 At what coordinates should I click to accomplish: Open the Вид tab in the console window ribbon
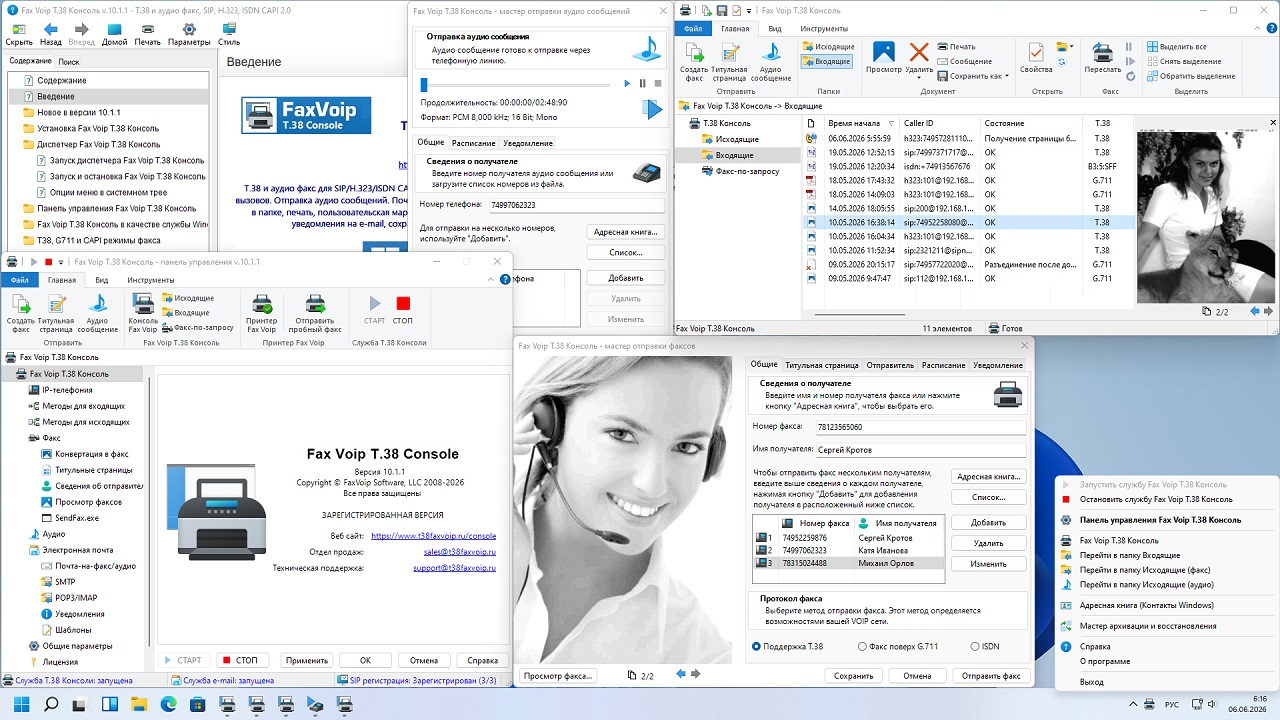[x=774, y=28]
